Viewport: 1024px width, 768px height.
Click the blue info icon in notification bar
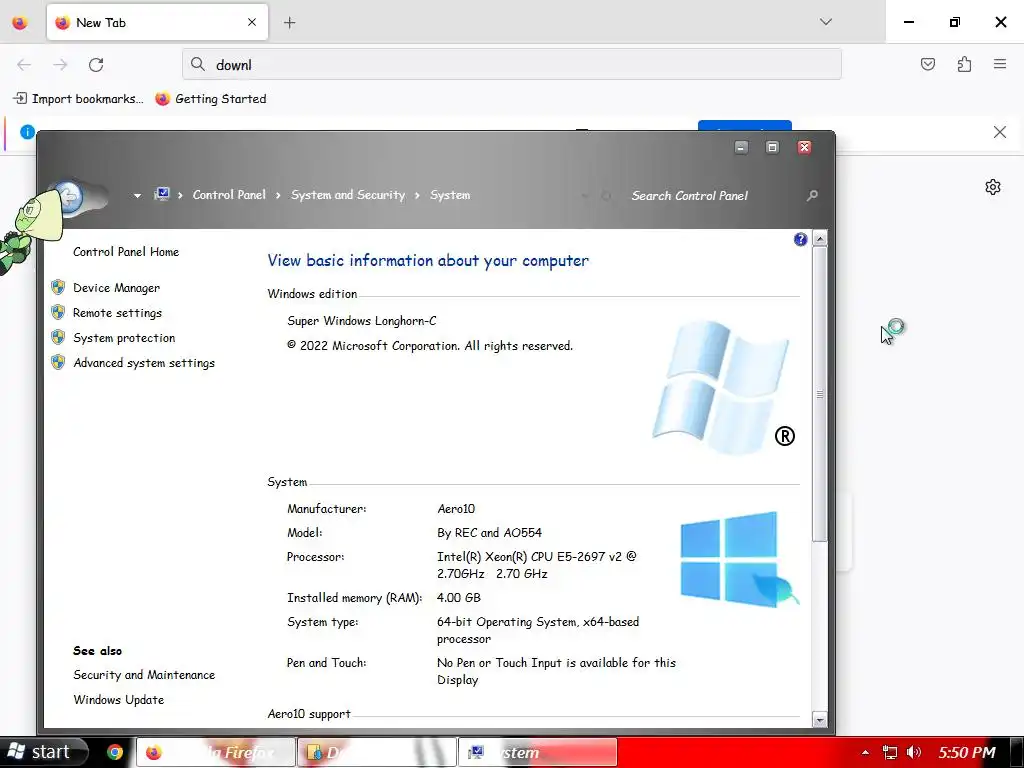point(27,132)
